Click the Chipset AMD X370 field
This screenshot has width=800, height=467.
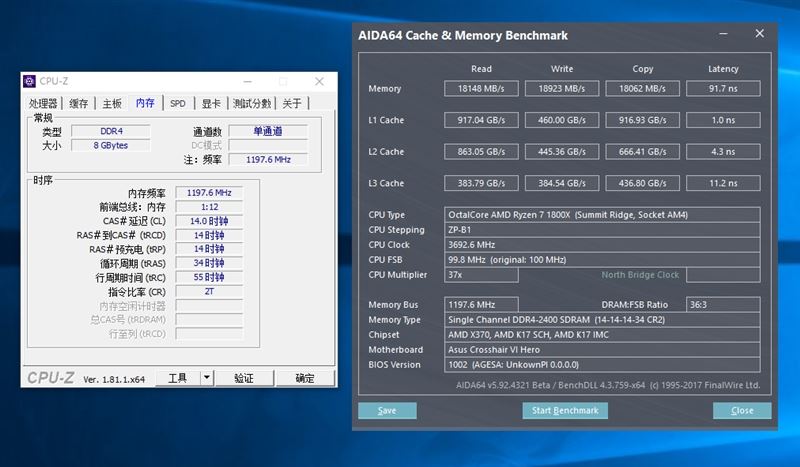click(x=602, y=334)
